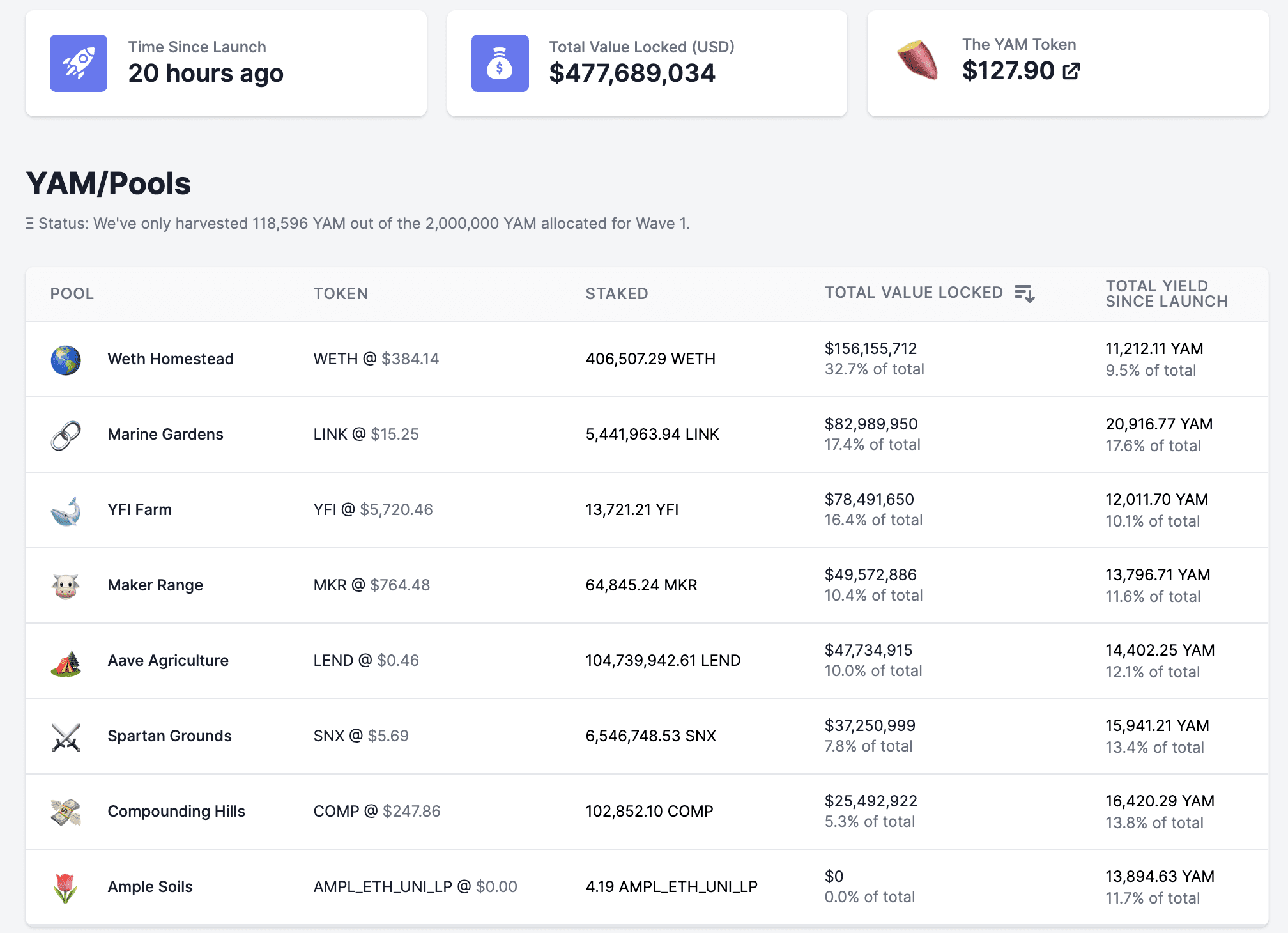The height and width of the screenshot is (933, 1288).
Task: Click the LEND @ $0.46 token cell
Action: (366, 661)
